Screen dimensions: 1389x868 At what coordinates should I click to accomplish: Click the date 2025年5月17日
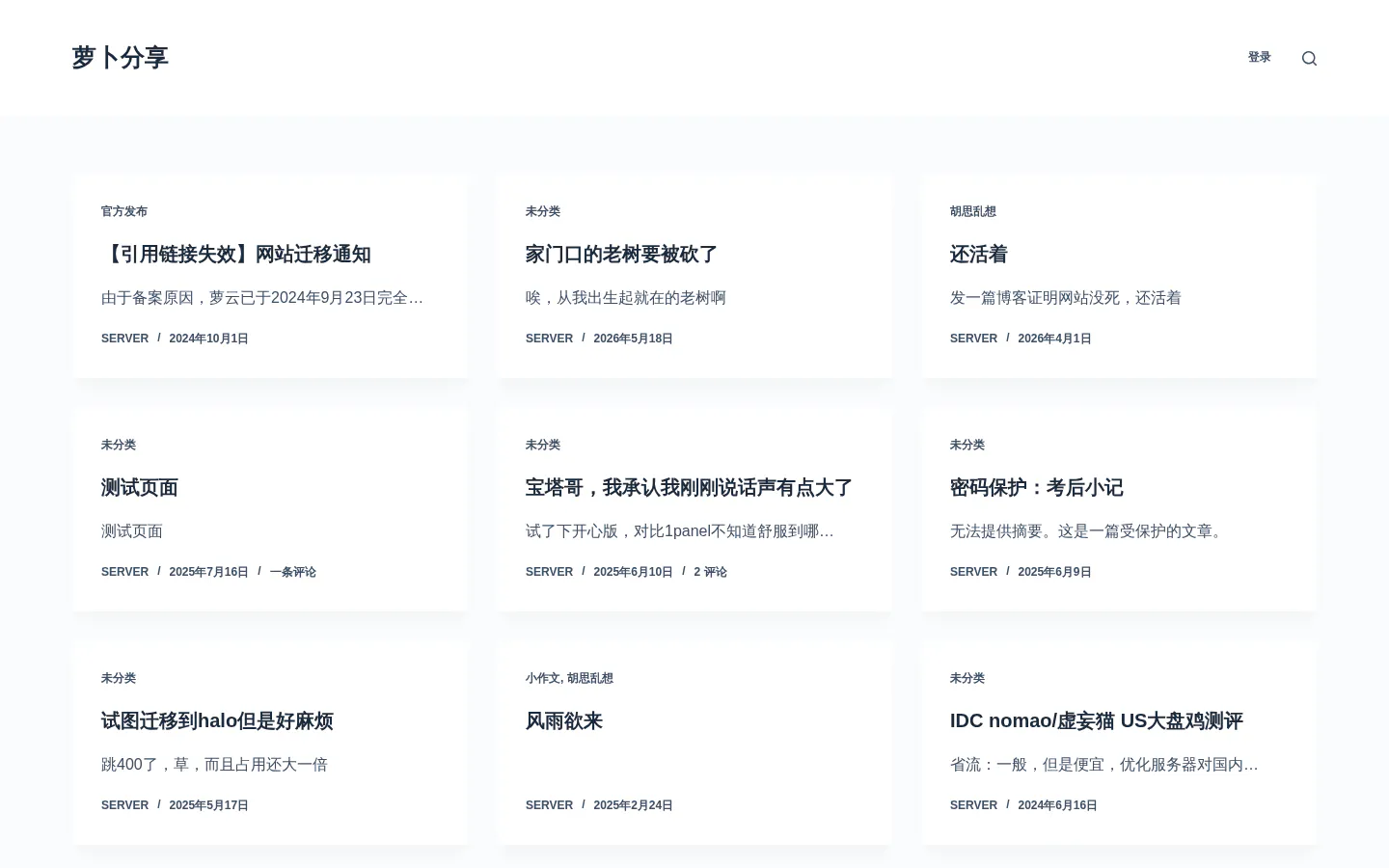tap(209, 805)
